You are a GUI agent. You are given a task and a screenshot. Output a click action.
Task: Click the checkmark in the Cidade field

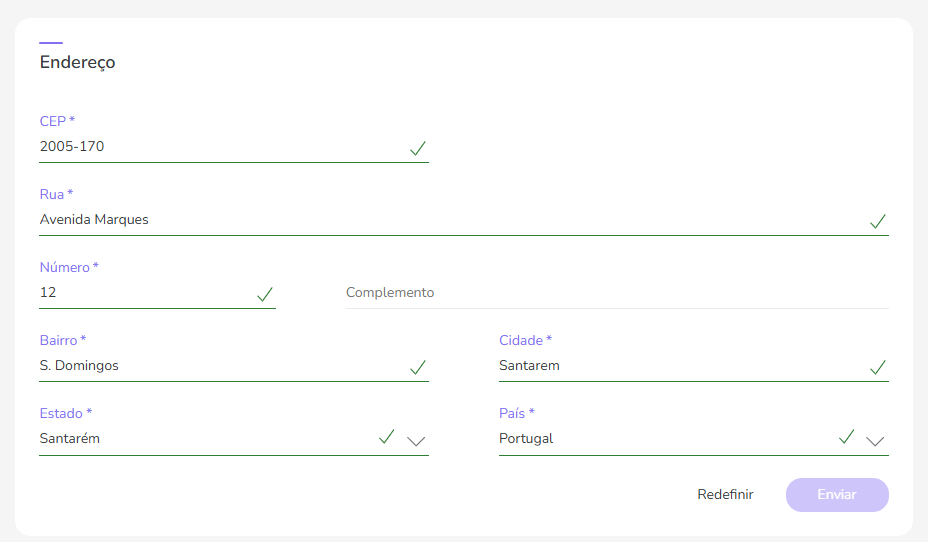point(877,367)
